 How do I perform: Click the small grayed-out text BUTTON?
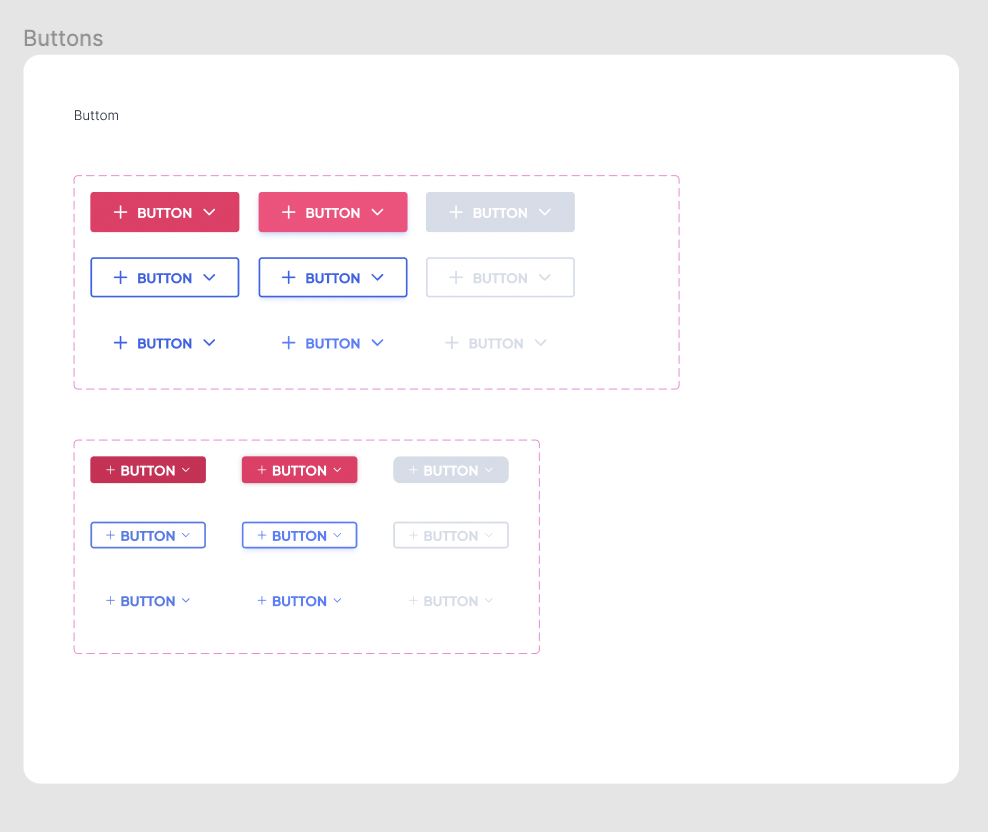click(450, 601)
